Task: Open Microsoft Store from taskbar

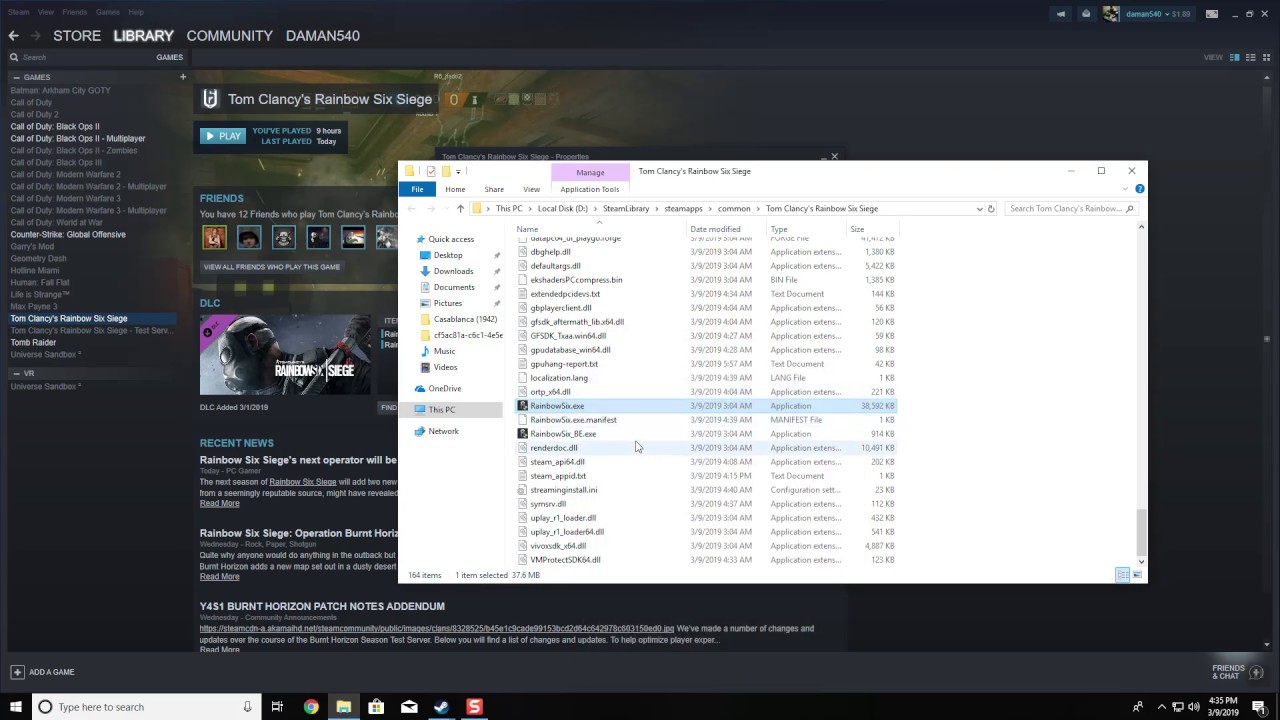Action: 376,707
